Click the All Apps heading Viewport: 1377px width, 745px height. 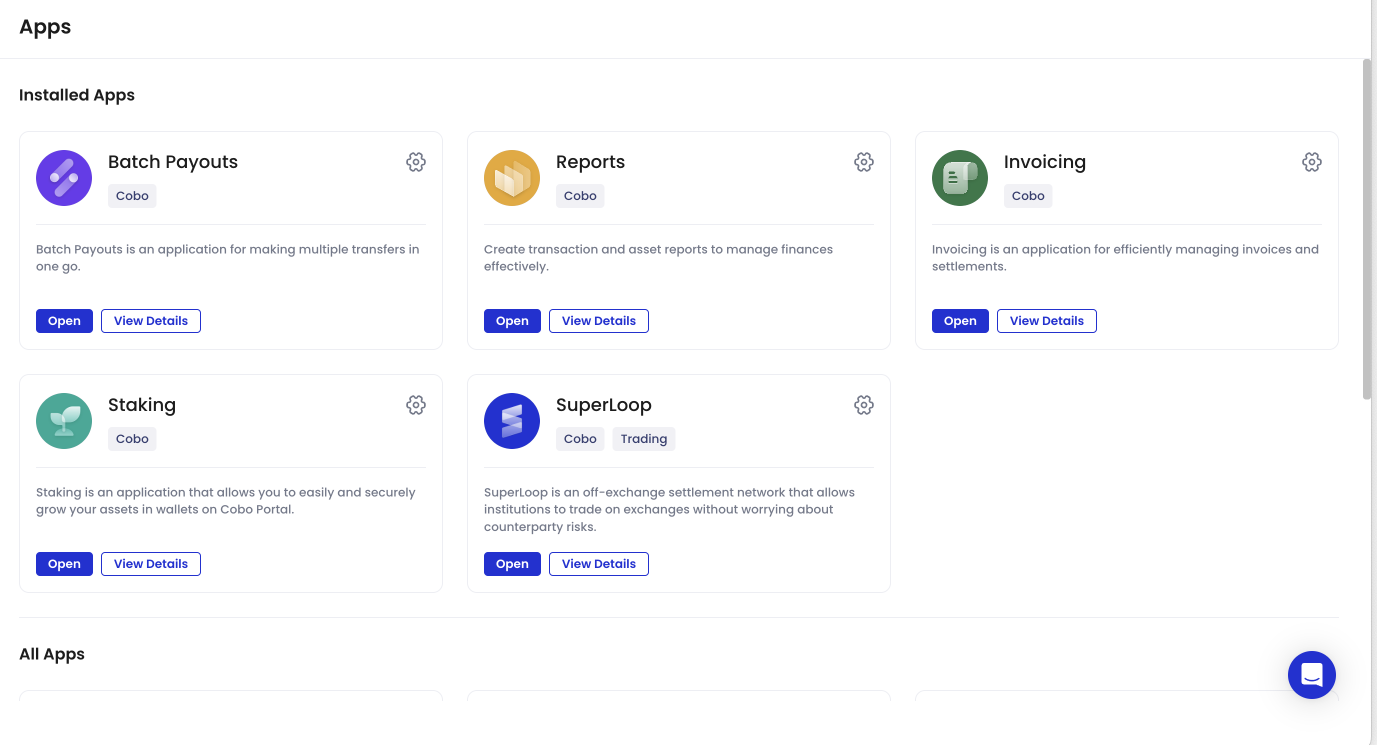[x=52, y=654]
